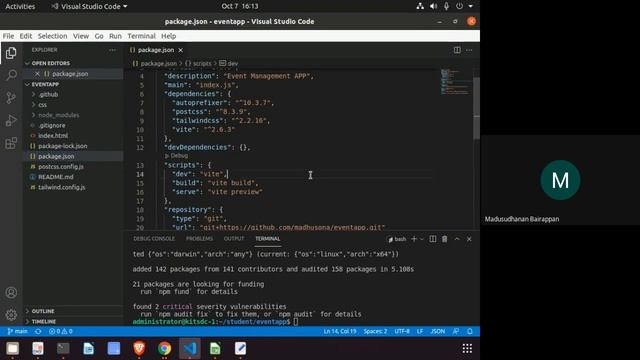Change language mode JSON
Viewport: 640px width, 360px height.
(x=438, y=331)
